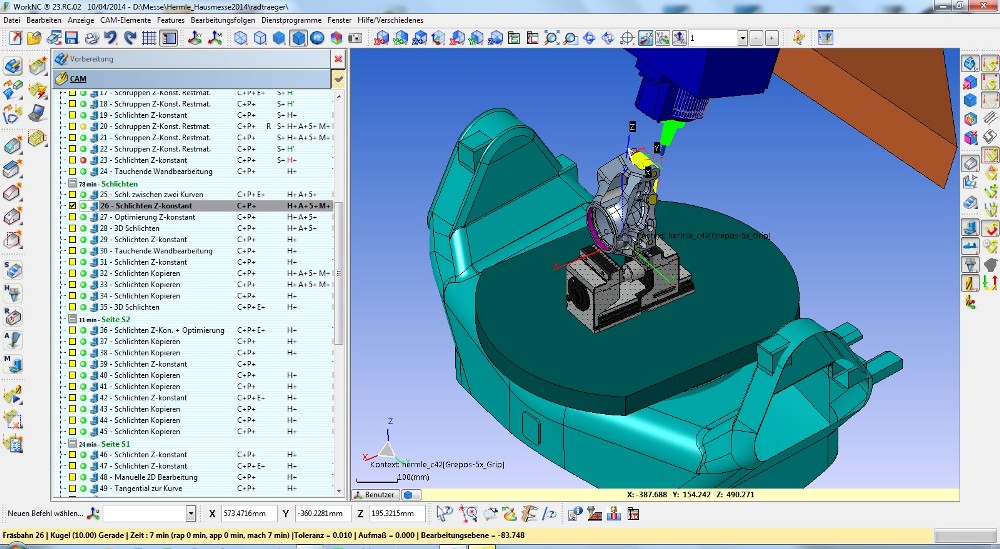The height and width of the screenshot is (549, 1000).
Task: Click the green/red up-down arrows icon right sidebar
Action: (x=990, y=281)
